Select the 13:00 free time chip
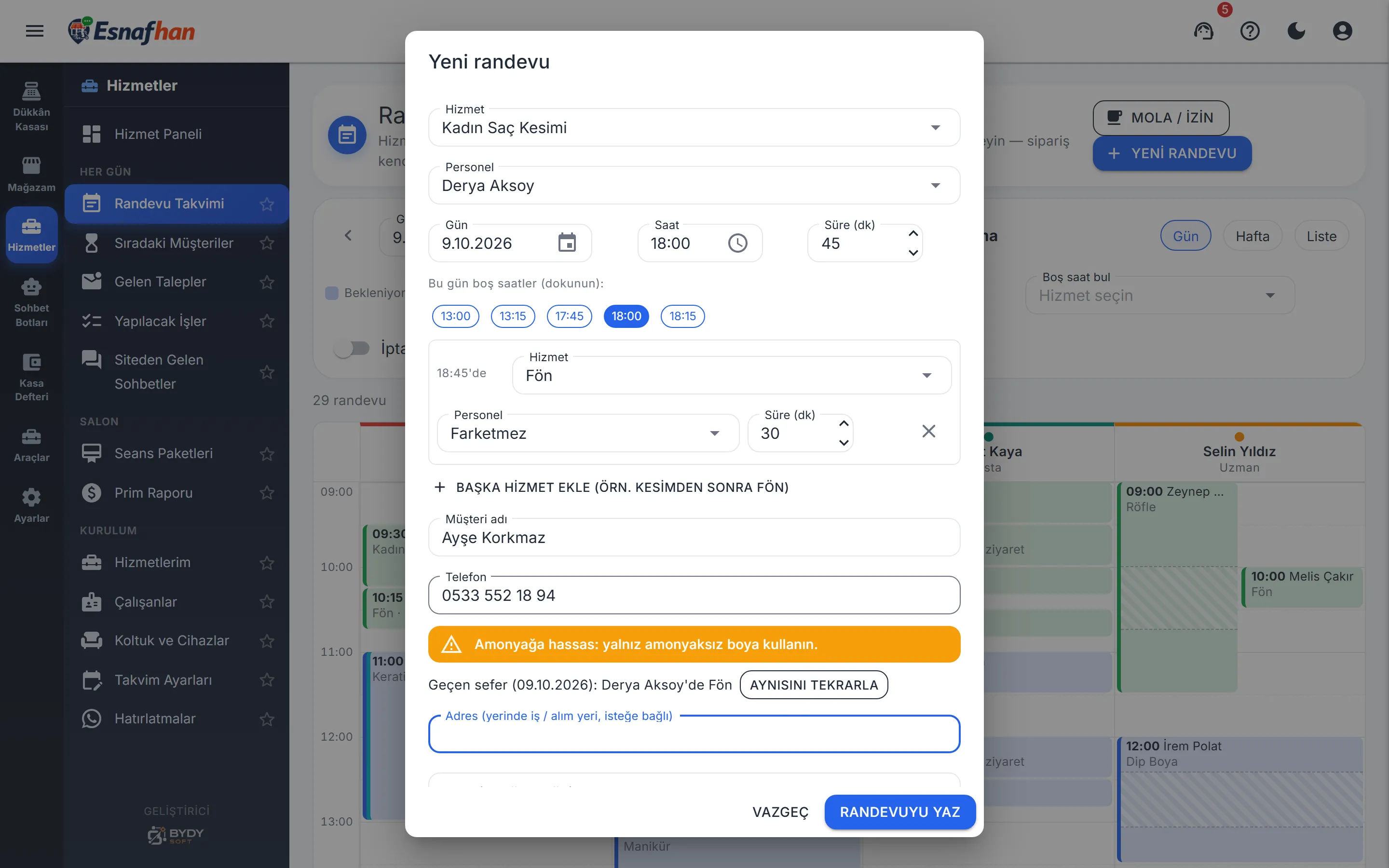This screenshot has width=1389, height=868. click(x=455, y=316)
